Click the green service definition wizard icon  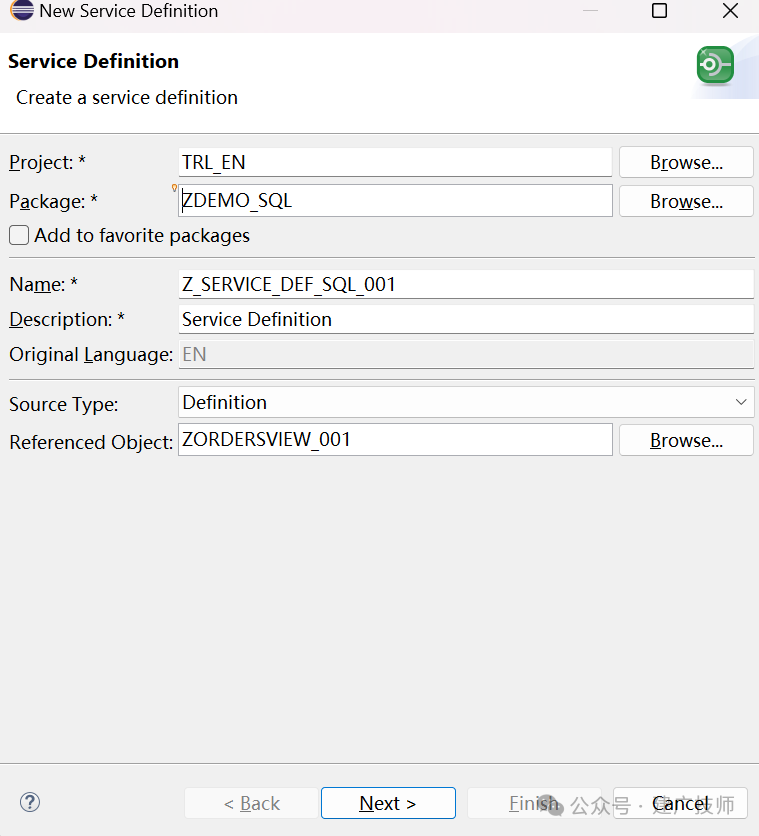[715, 66]
